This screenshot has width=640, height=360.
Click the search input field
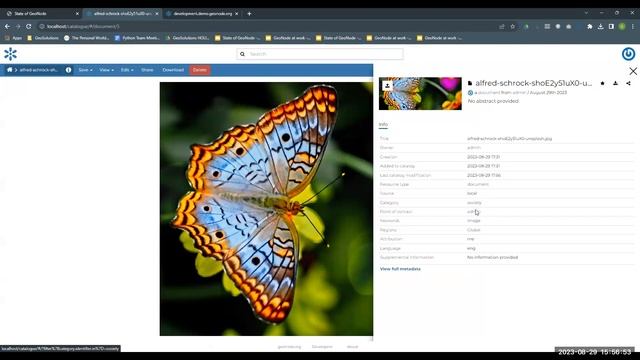[320, 54]
